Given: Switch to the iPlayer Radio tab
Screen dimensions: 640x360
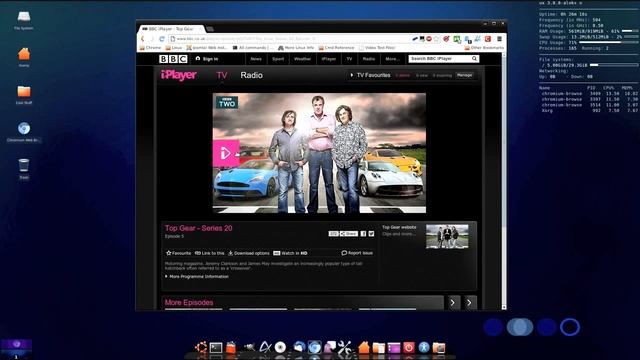Looking at the screenshot, I should (251, 75).
